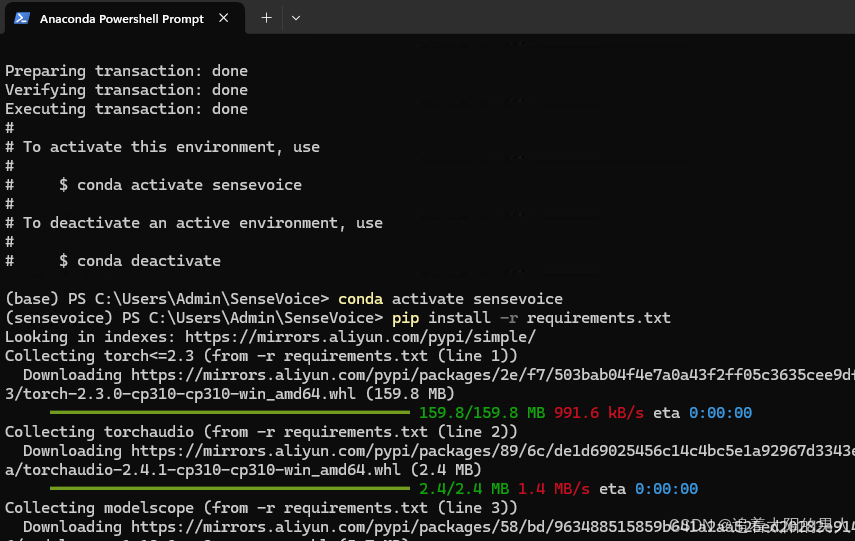Screen dimensions: 855x541
Task: Click the text 'Preparing transaction: done'
Action: [x=127, y=71]
